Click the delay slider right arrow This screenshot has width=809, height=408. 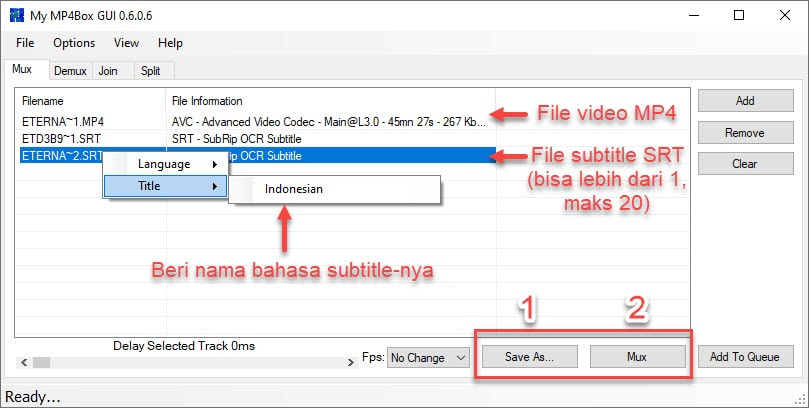pos(351,363)
